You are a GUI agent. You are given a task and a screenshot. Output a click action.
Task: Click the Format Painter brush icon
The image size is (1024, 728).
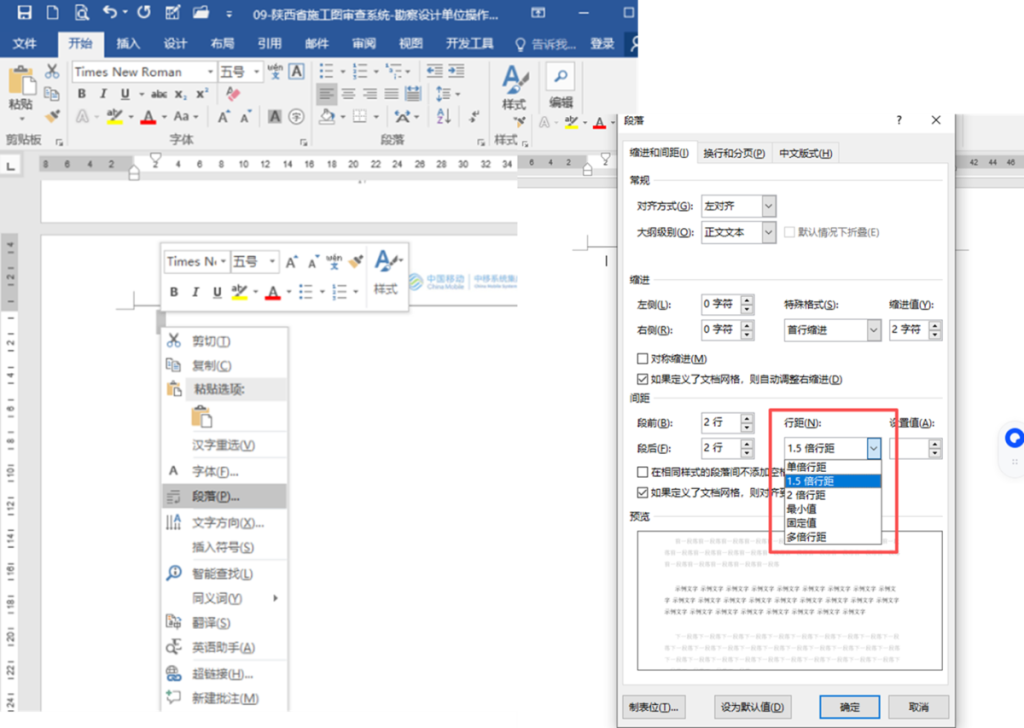pyautogui.click(x=52, y=116)
